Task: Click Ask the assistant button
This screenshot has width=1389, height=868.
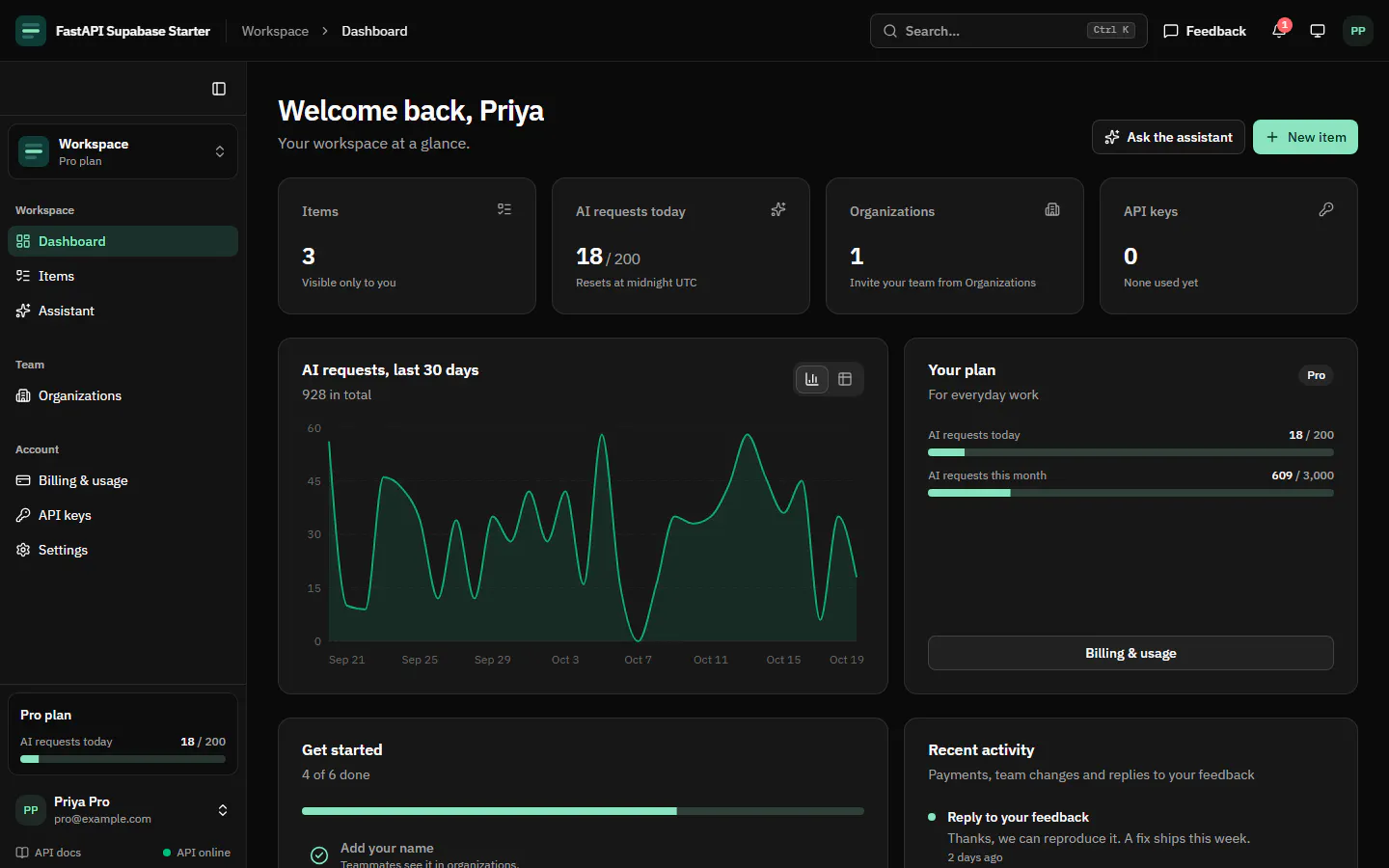Action: [x=1168, y=137]
